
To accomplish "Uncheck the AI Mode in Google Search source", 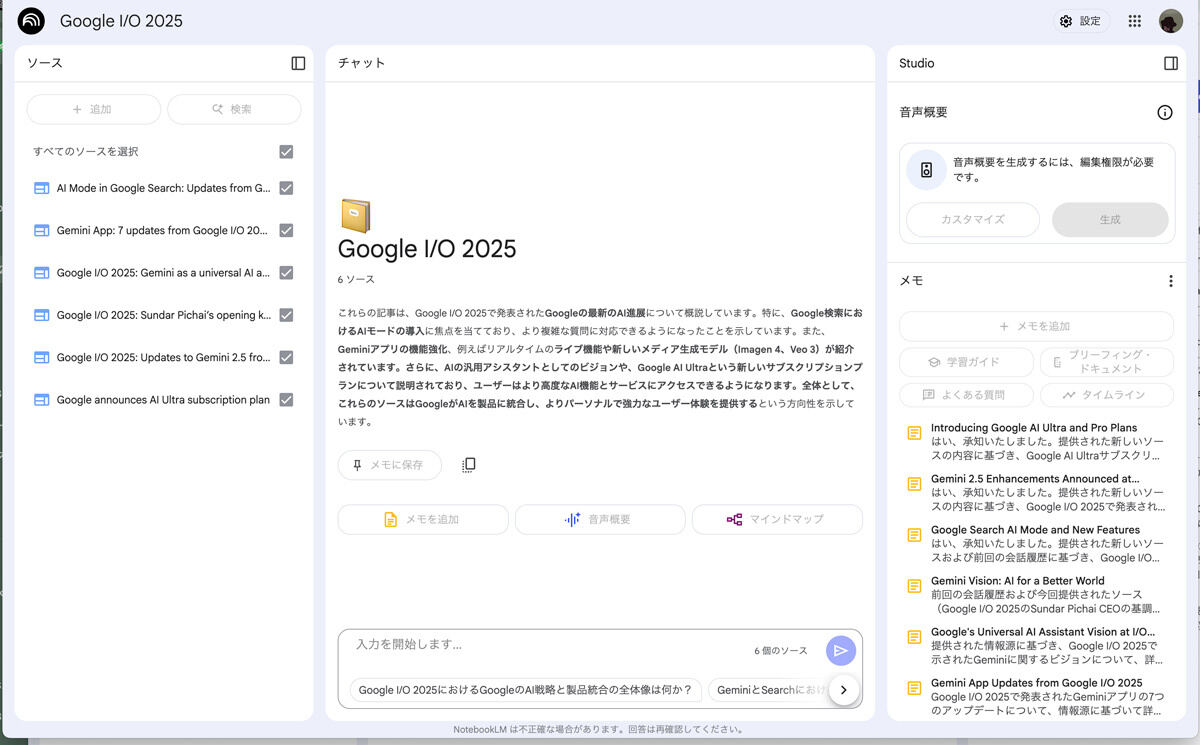I will point(286,188).
